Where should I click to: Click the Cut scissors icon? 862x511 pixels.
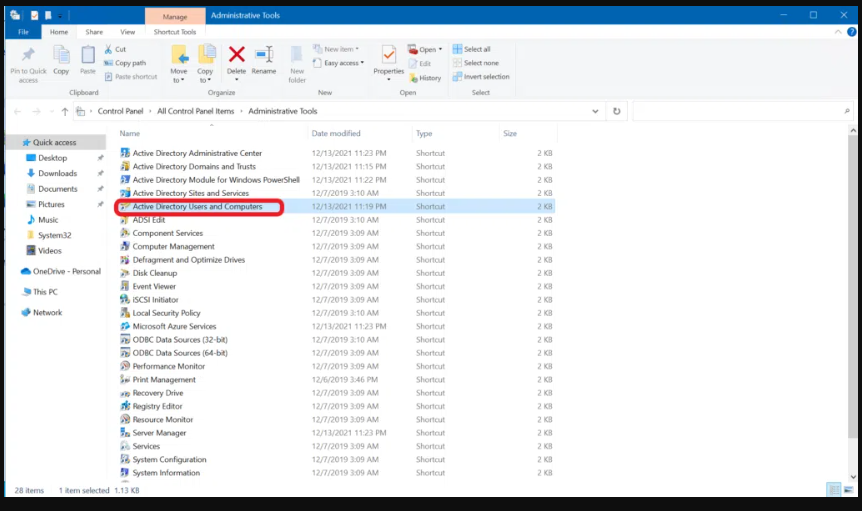pyautogui.click(x=107, y=49)
